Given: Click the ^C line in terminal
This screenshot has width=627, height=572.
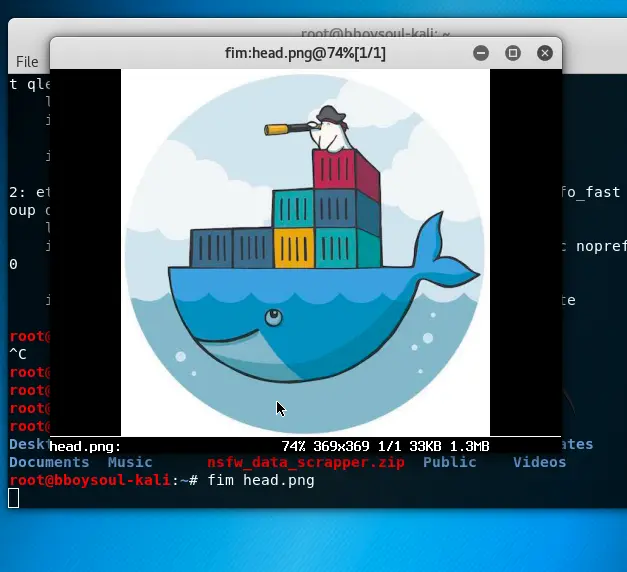Looking at the screenshot, I should pyautogui.click(x=18, y=354).
